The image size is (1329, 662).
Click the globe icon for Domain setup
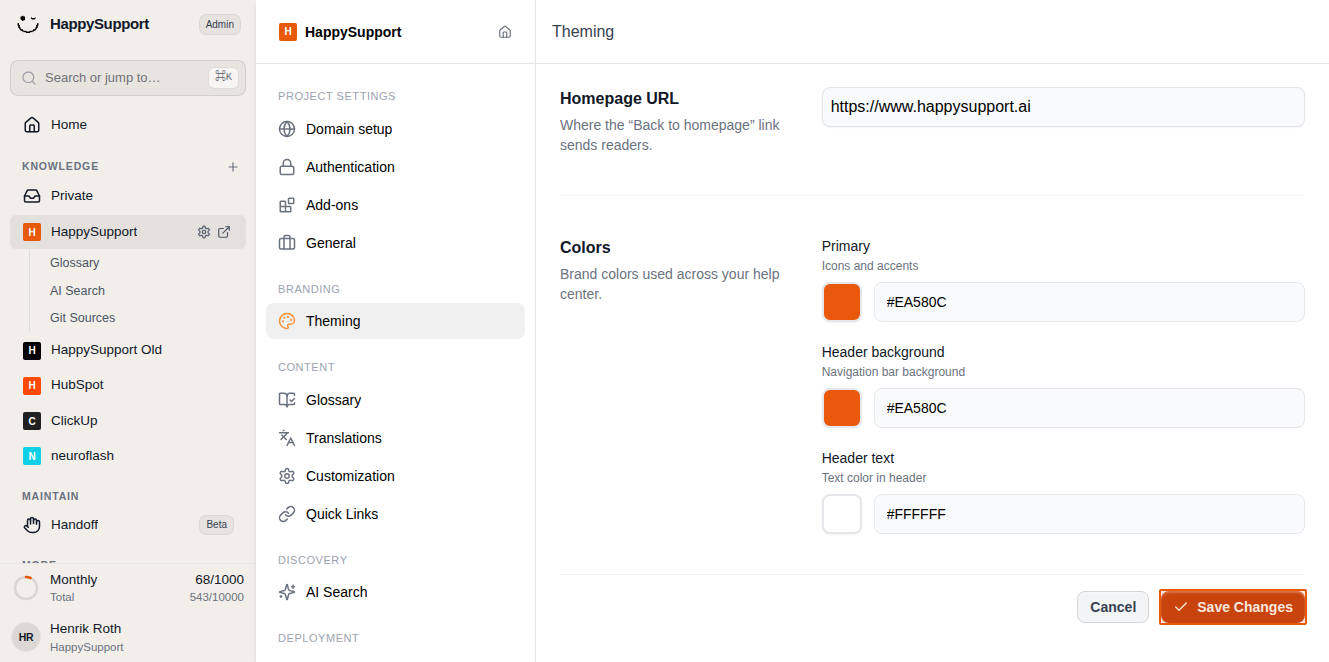click(x=287, y=129)
